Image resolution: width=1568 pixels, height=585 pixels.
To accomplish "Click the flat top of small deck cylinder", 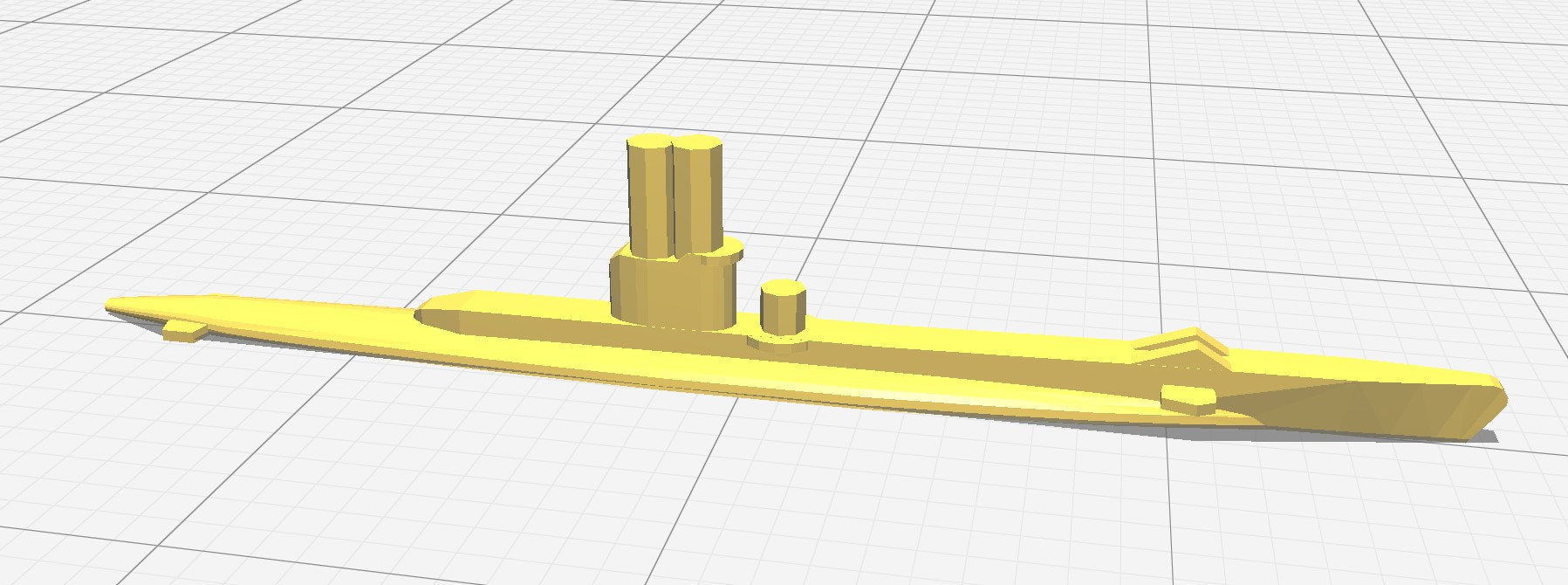I will [782, 289].
